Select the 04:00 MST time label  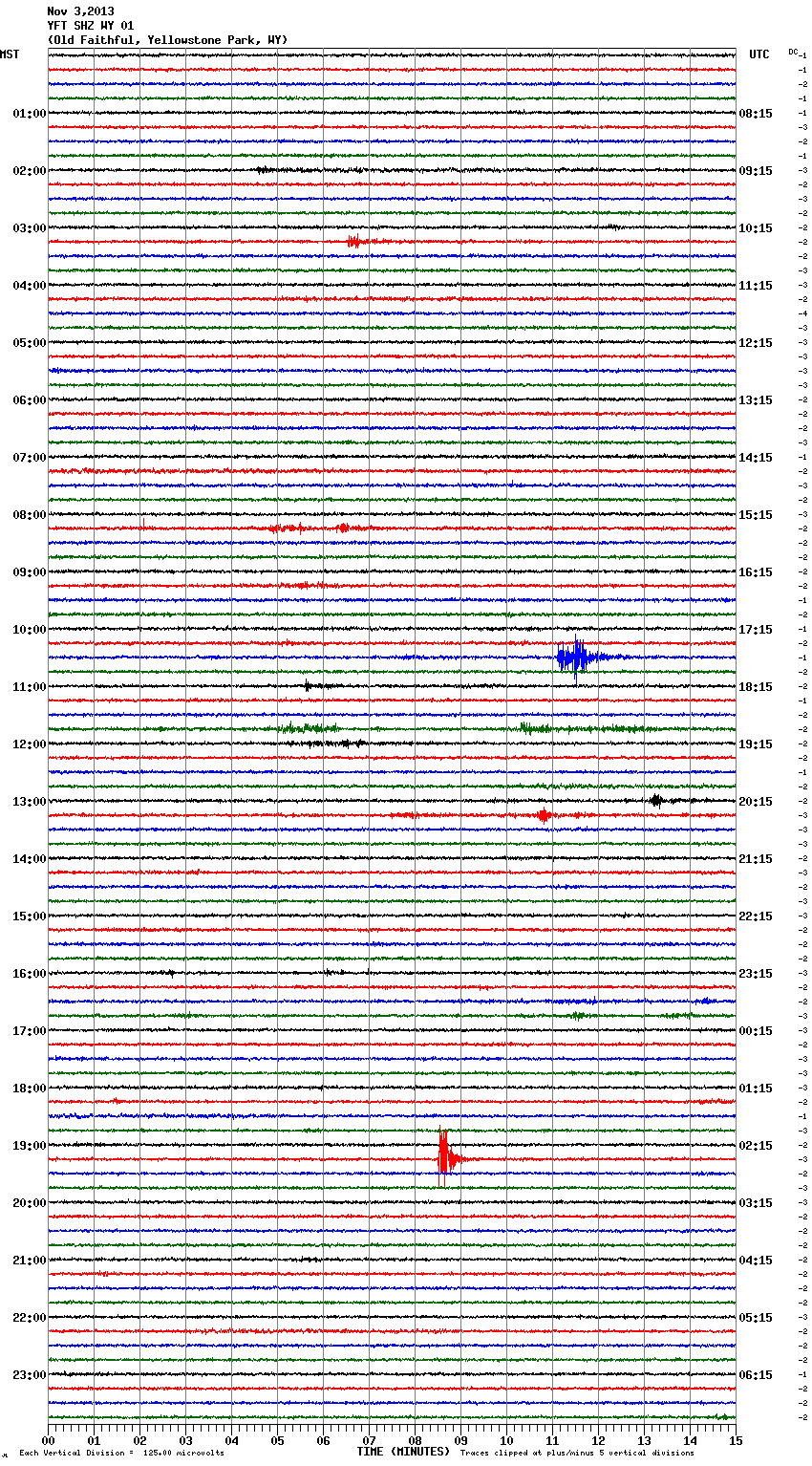click(30, 286)
